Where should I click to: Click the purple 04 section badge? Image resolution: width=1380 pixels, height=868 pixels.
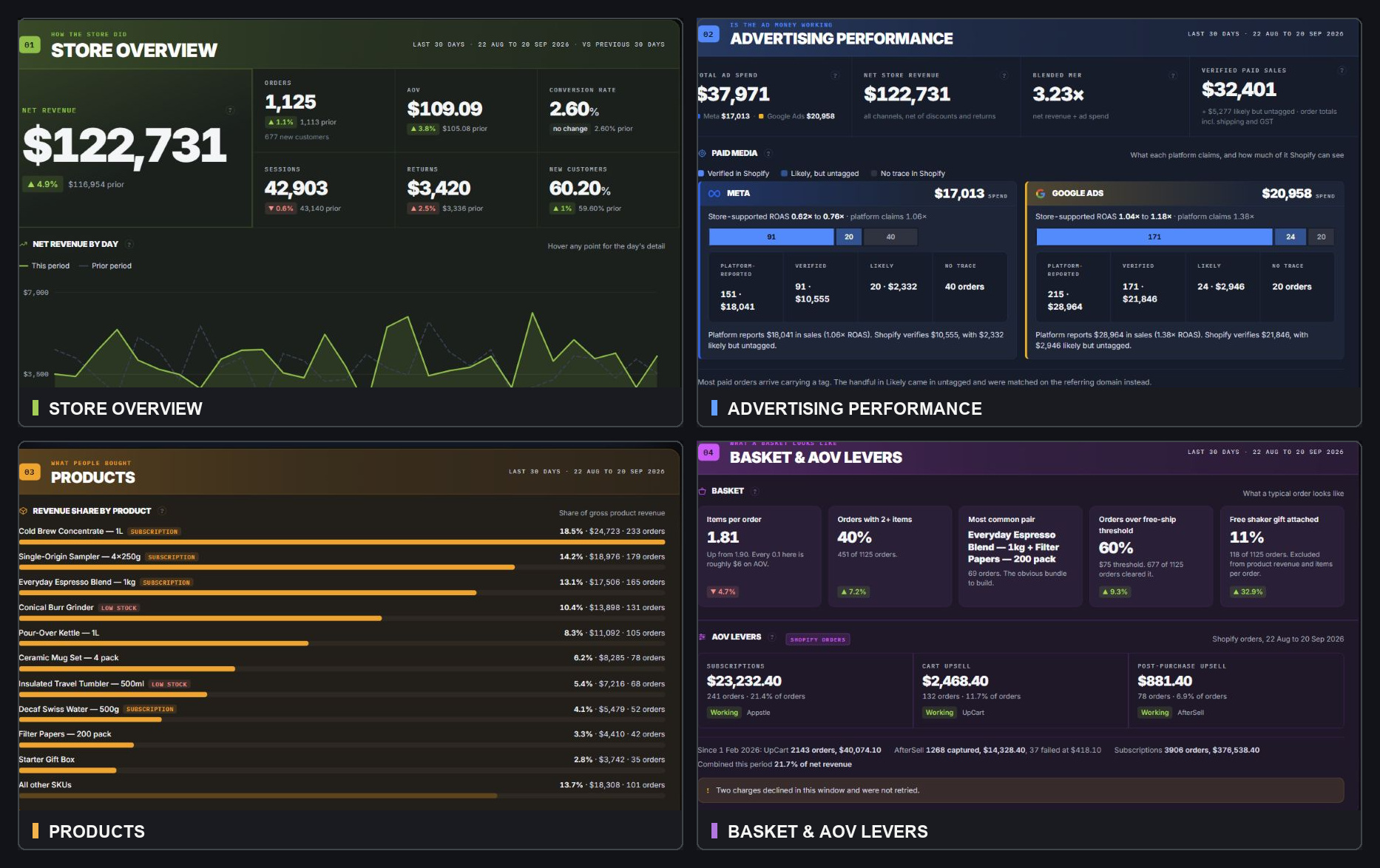[708, 452]
